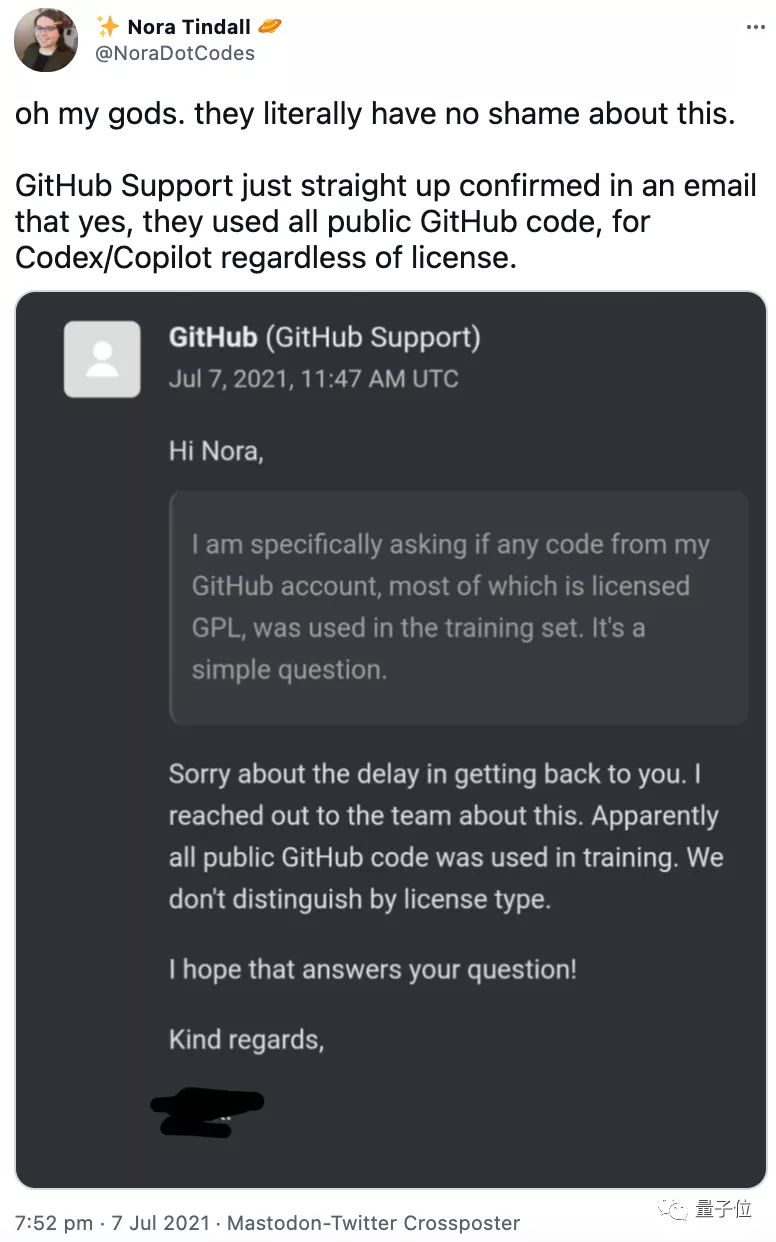Open the @NoraDotCodes handle link
Screen dimensions: 776x1242
[175, 53]
